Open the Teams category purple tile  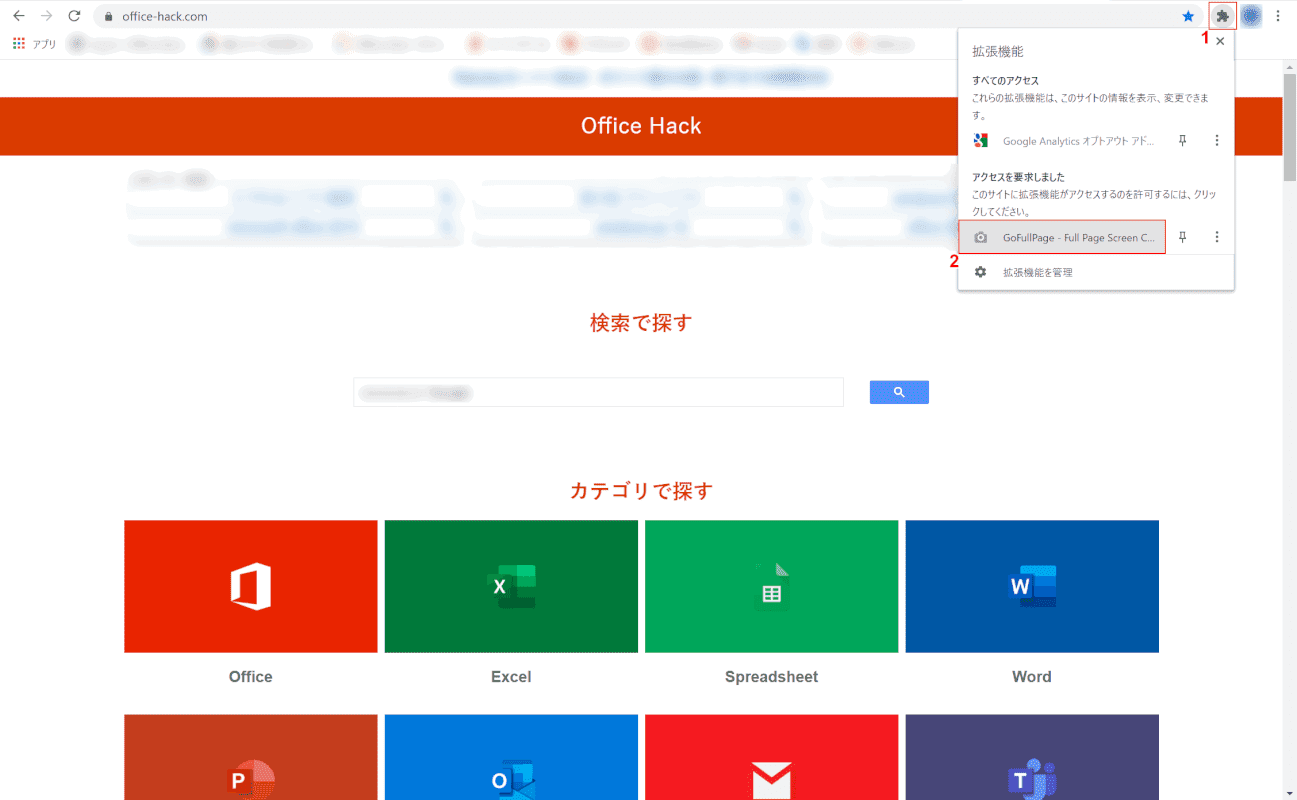[1032, 757]
